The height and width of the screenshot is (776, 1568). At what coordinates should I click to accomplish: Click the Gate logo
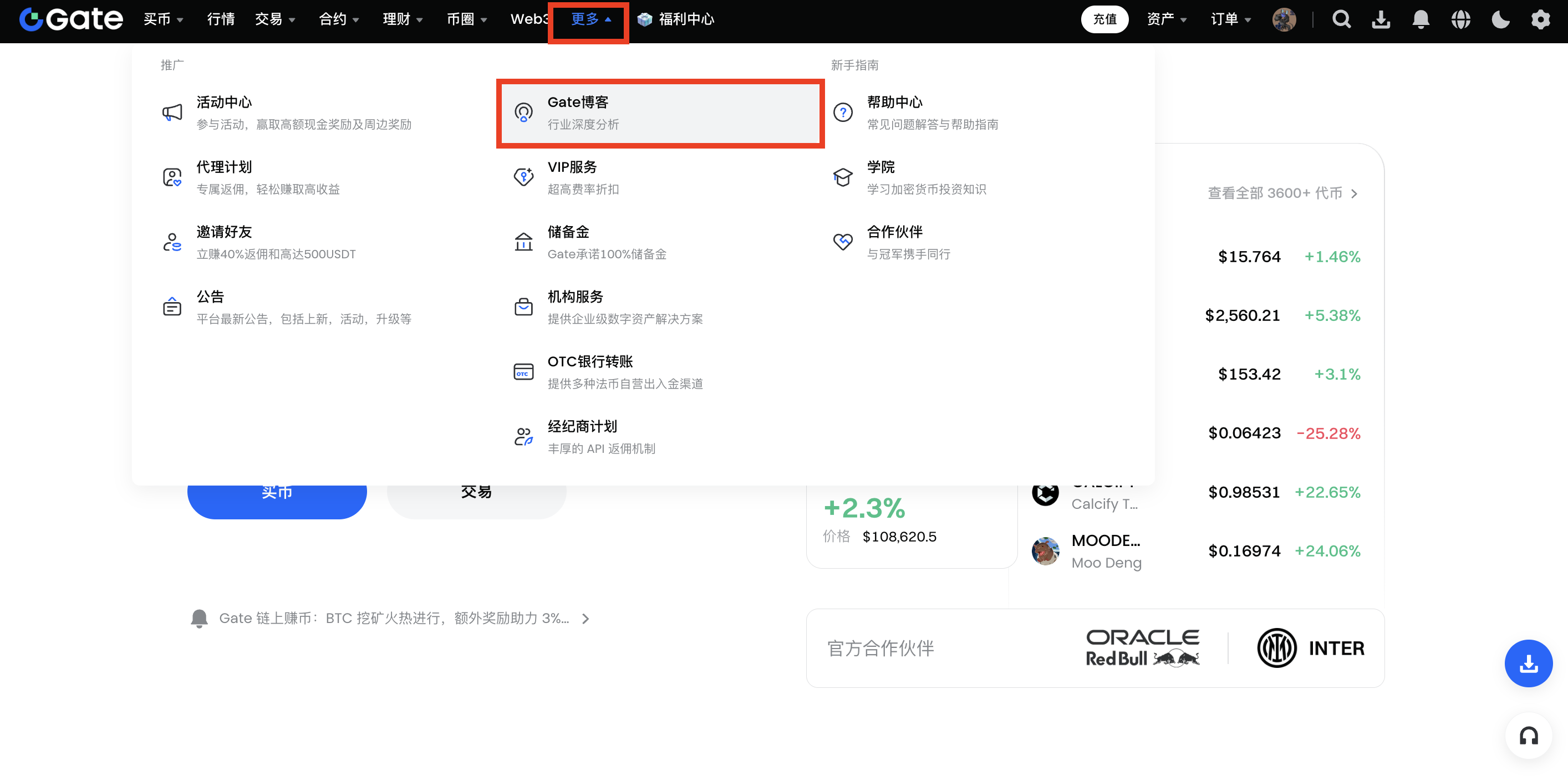click(x=71, y=19)
